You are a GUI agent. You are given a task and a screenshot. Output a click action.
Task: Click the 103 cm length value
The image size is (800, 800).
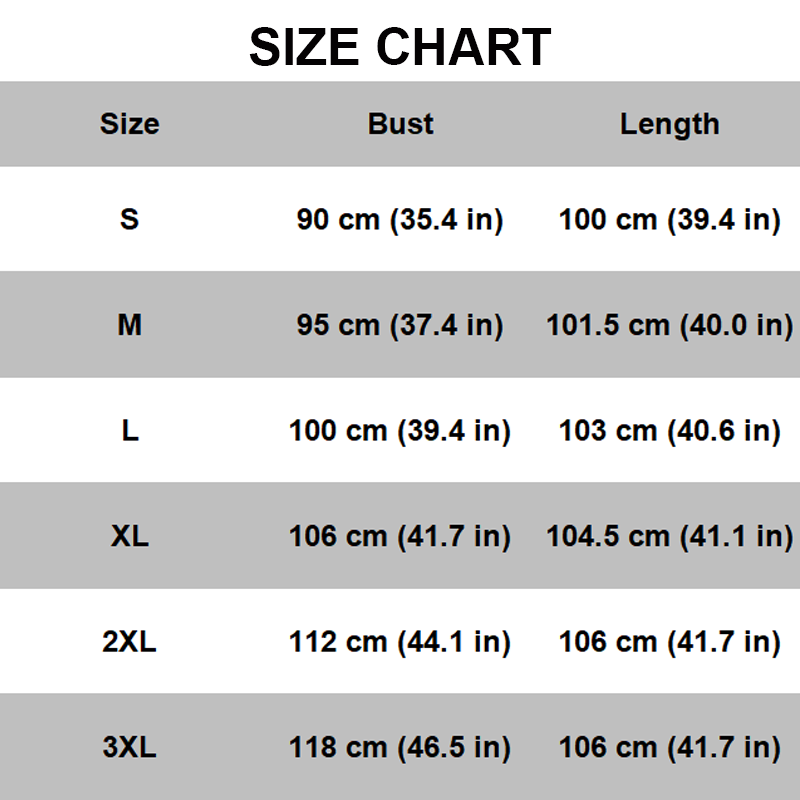(x=669, y=432)
